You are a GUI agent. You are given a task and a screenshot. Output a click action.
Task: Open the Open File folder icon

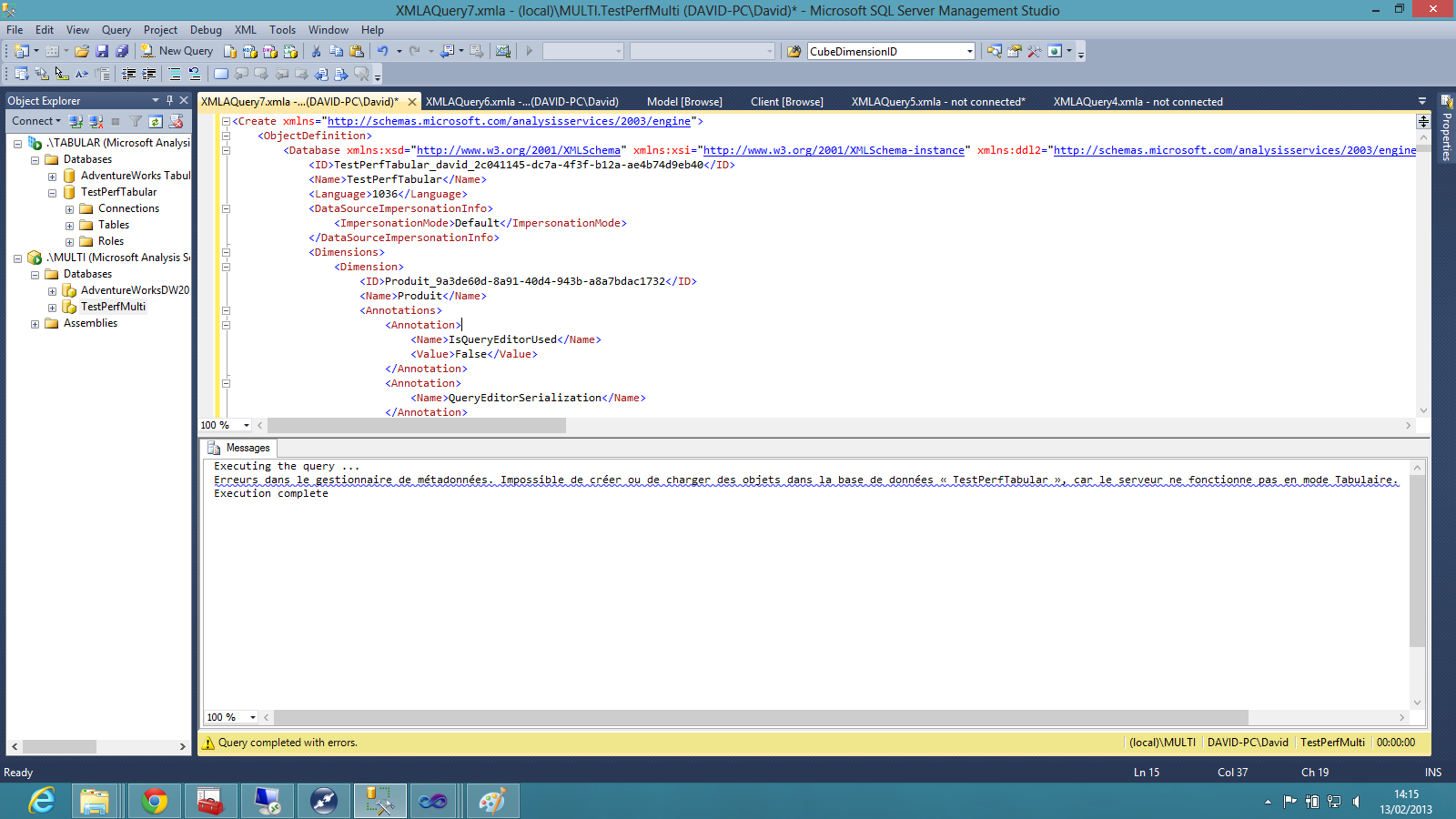point(82,51)
